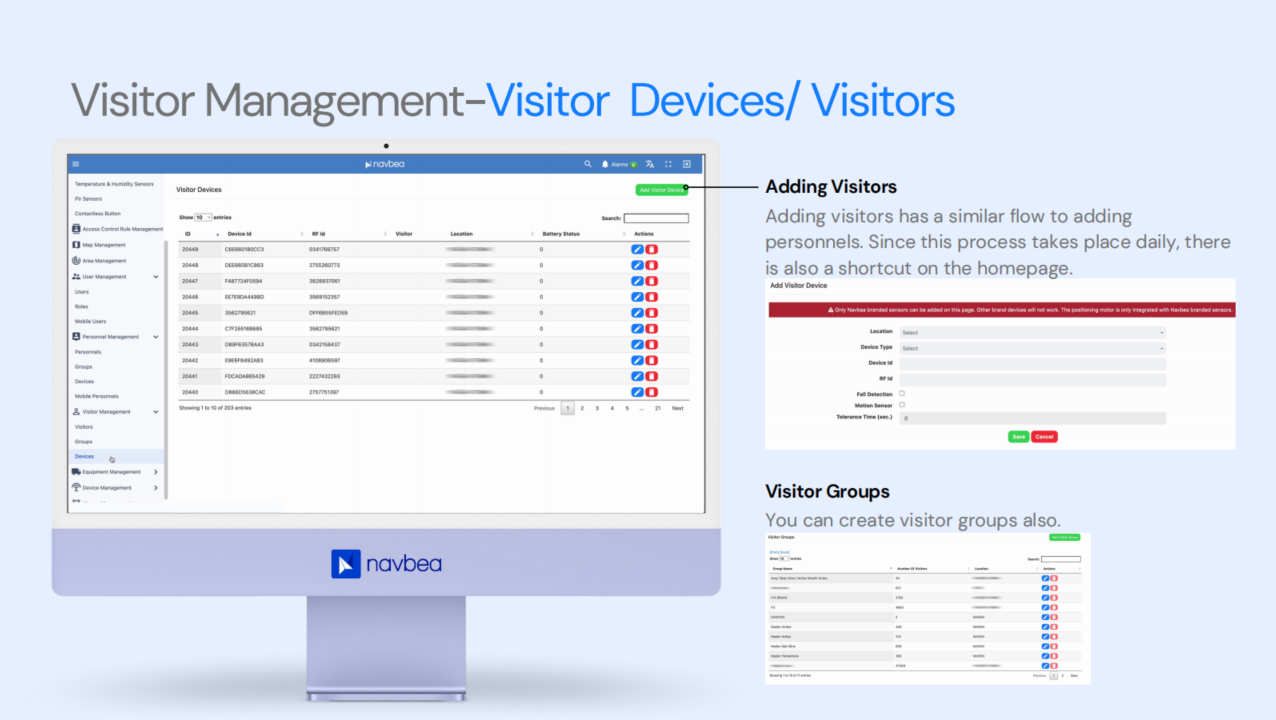
Task: Open the Show entries count dropdown
Action: pos(203,217)
